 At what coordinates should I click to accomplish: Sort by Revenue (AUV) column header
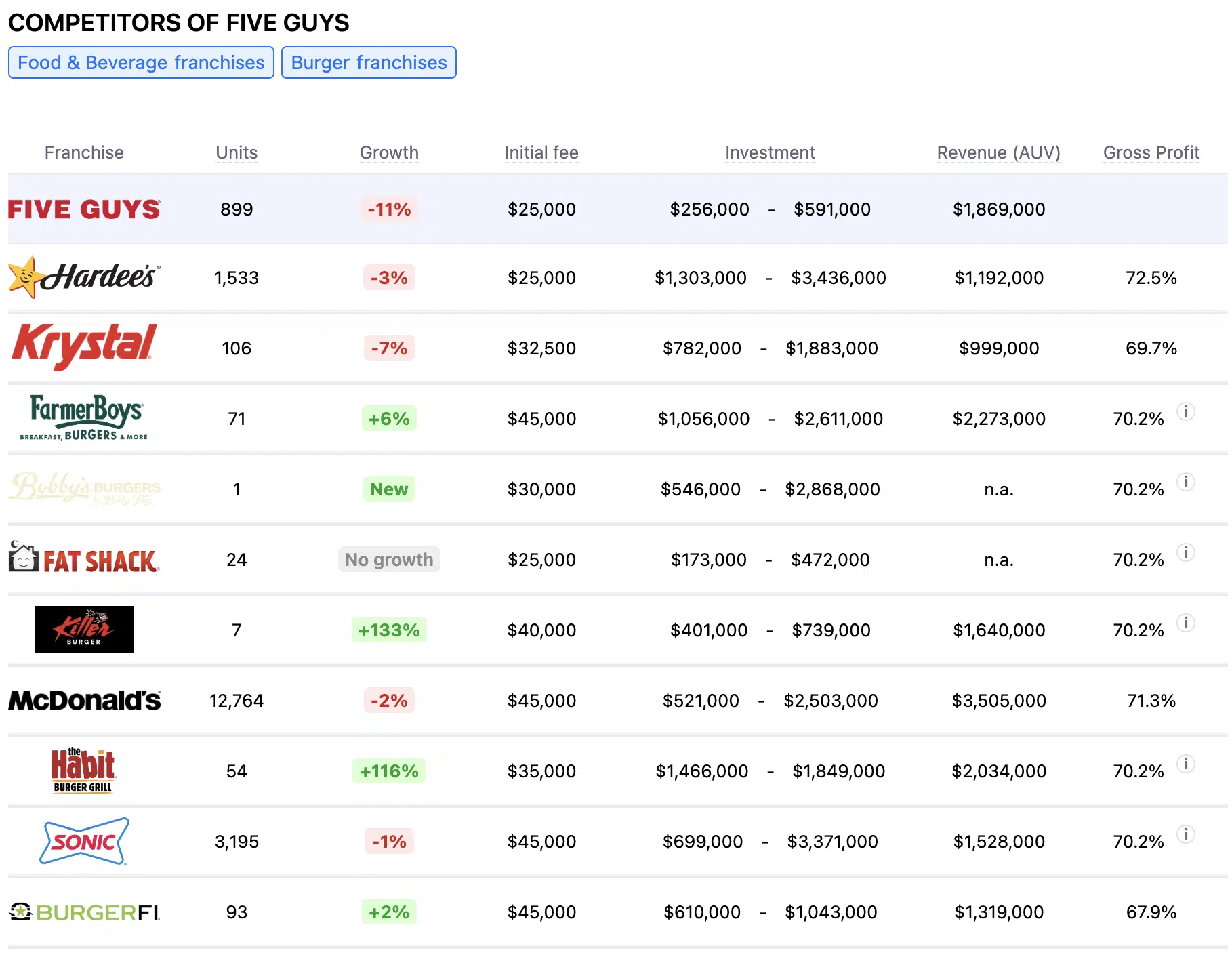click(x=998, y=152)
